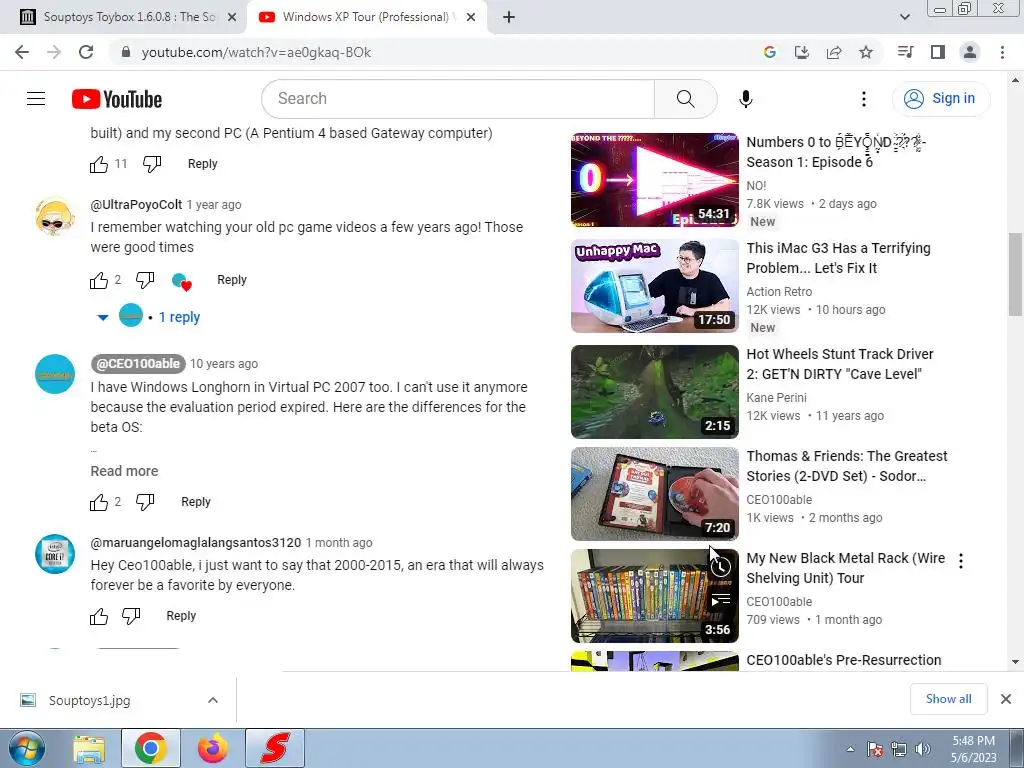
Task: Reload the page with refresh icon
Action: click(x=86, y=52)
